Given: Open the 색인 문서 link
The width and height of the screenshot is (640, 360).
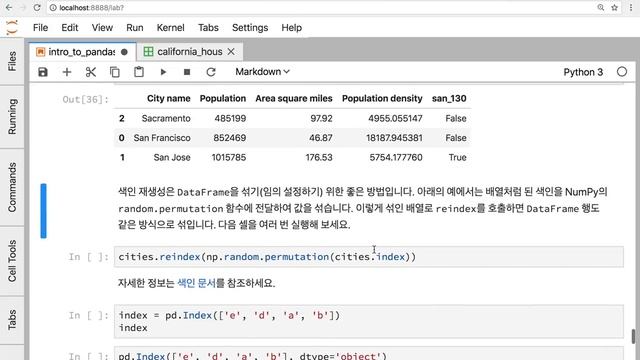Looking at the screenshot, I should coord(196,283).
